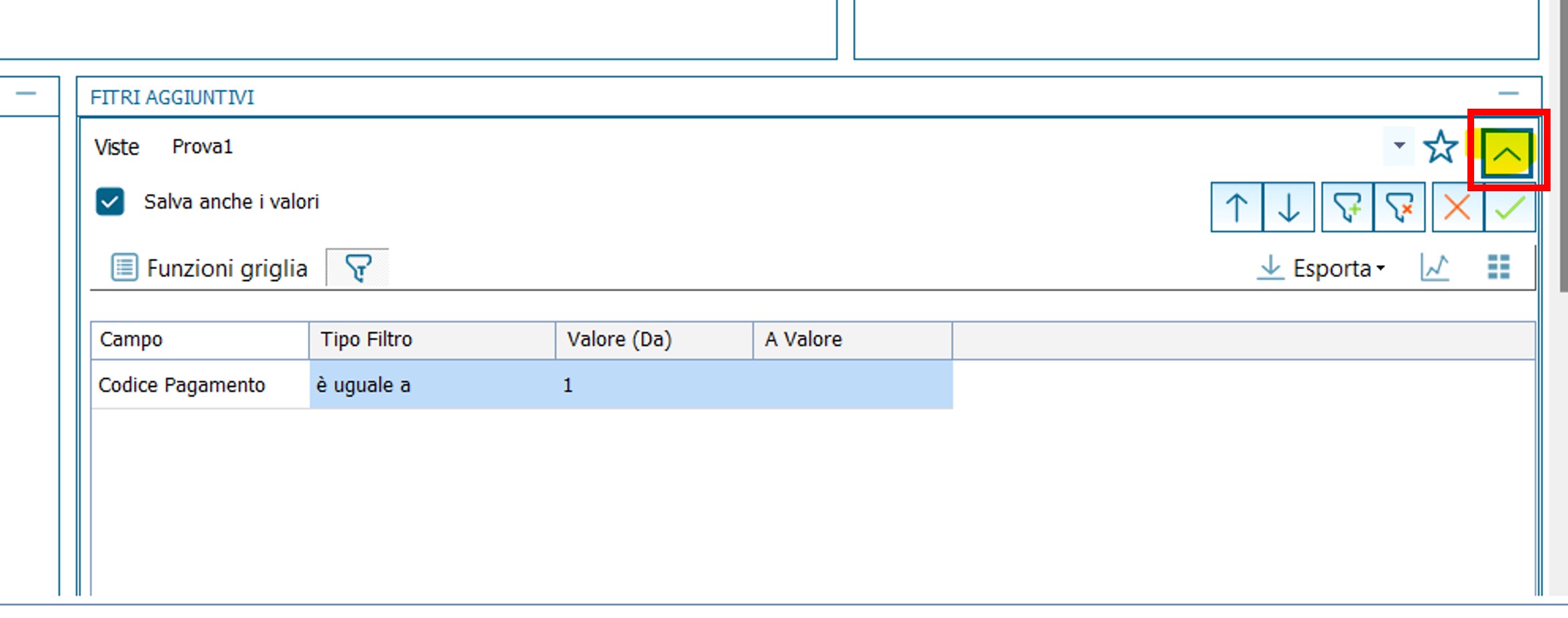Click the Campo column header
Screen dimensions: 1568x618
(199, 340)
